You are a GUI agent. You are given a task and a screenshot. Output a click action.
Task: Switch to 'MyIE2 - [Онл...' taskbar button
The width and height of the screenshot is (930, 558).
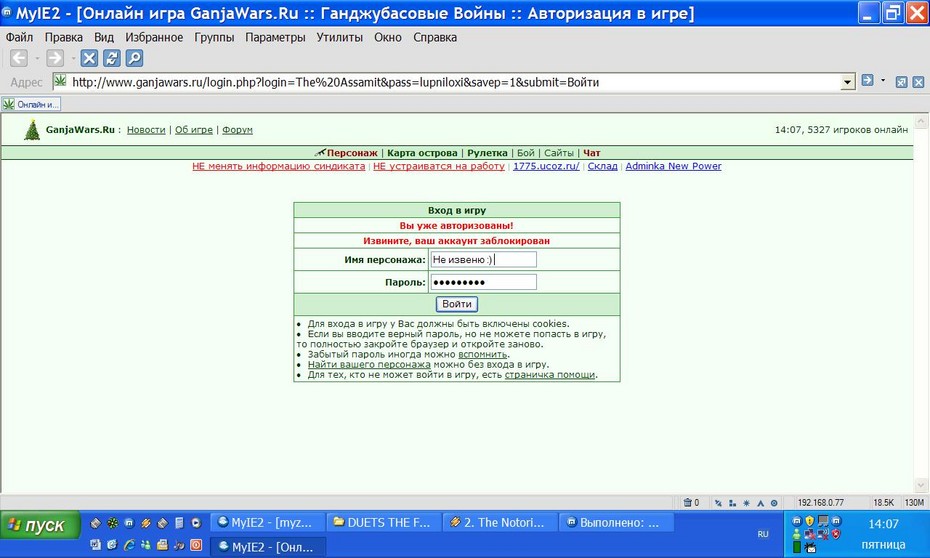pyautogui.click(x=268, y=547)
